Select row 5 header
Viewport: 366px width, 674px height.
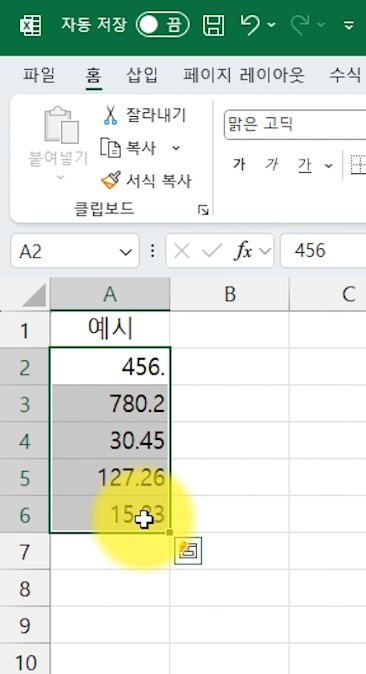coord(25,478)
